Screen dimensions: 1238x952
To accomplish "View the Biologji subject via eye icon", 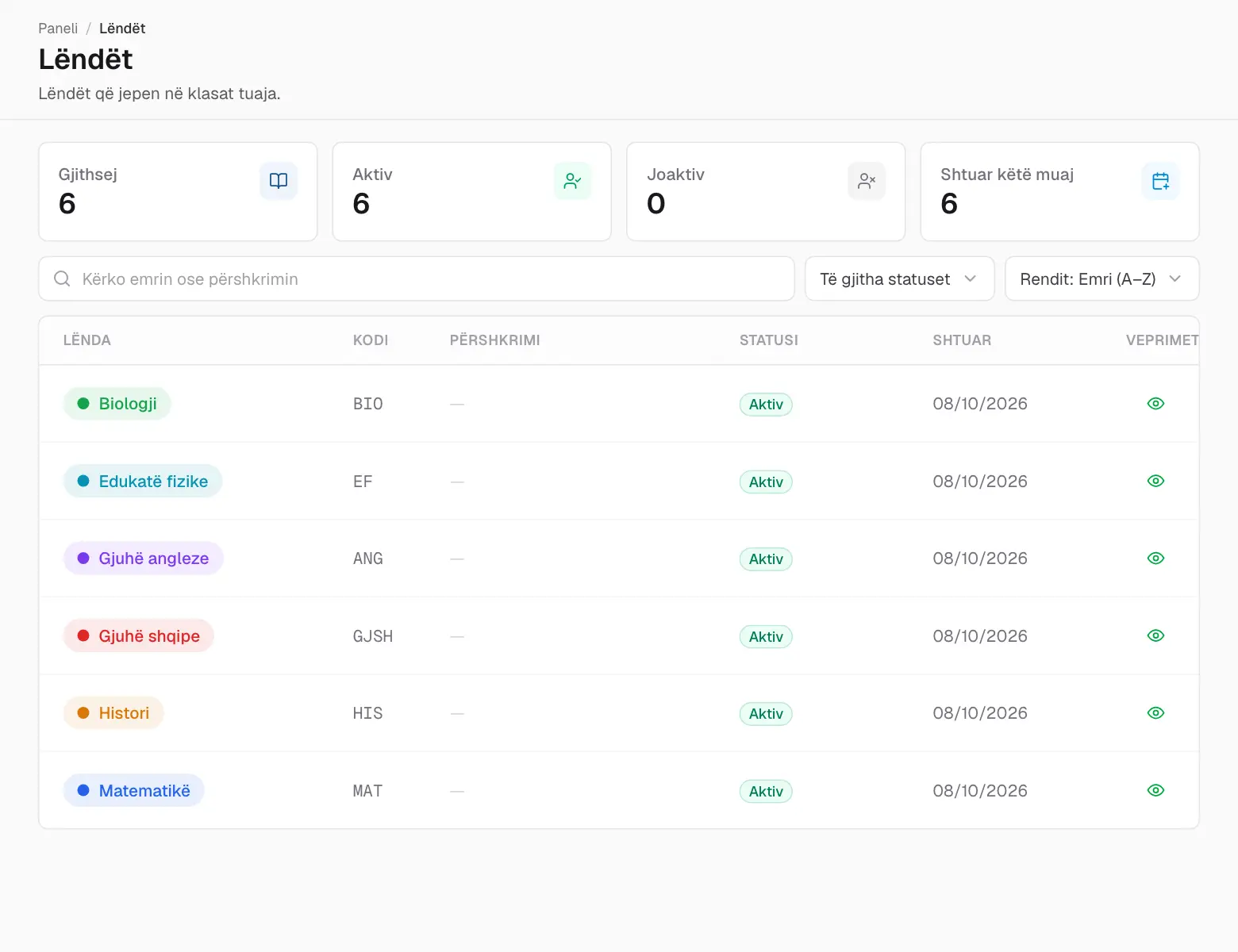I will (1155, 404).
